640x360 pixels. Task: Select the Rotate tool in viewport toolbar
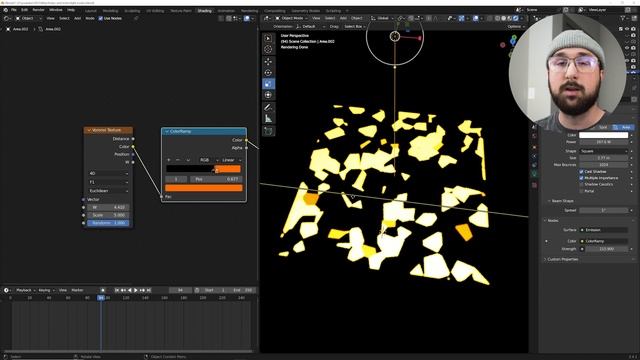pyautogui.click(x=268, y=73)
